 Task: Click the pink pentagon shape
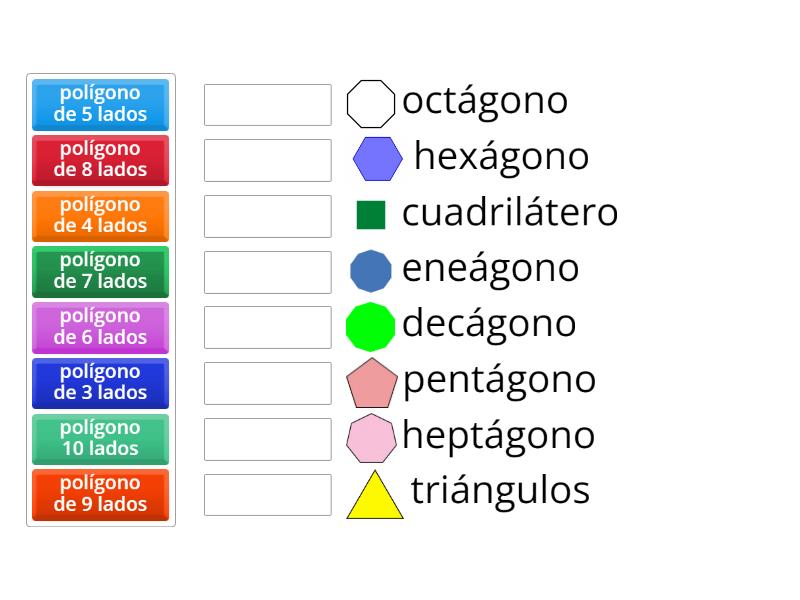tap(371, 381)
